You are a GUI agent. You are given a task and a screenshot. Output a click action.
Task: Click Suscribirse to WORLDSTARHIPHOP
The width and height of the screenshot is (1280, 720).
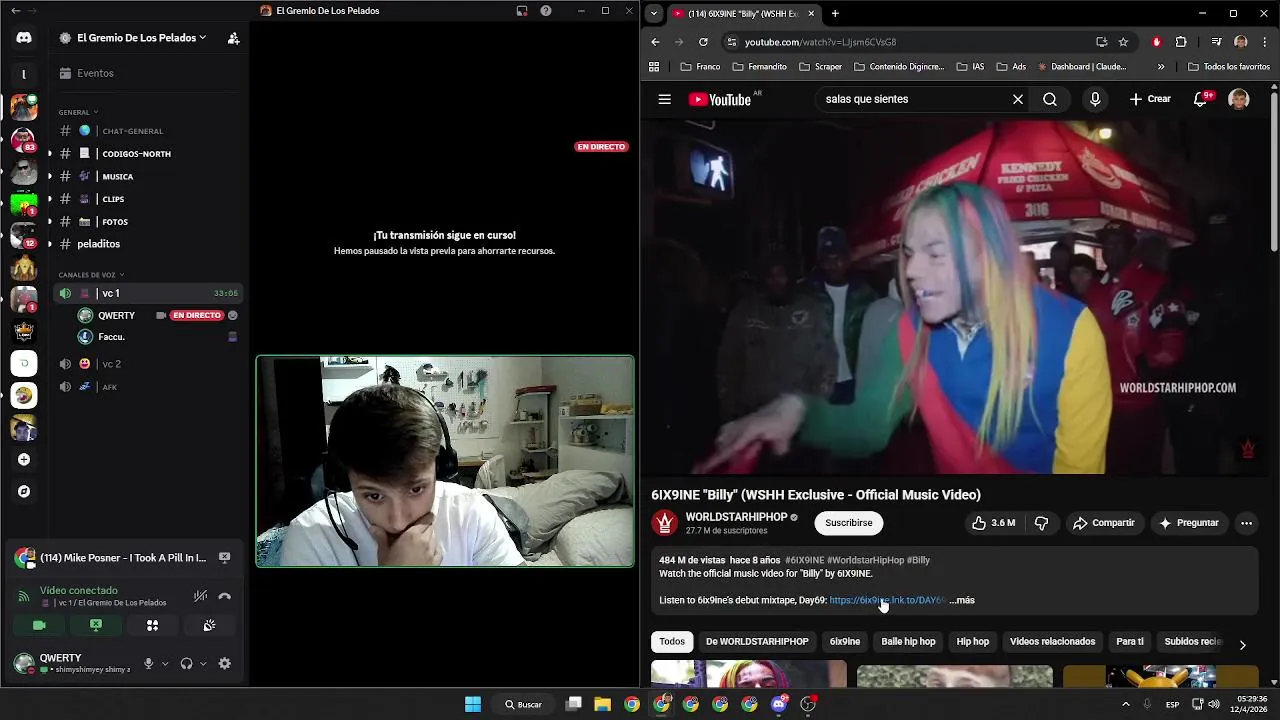849,523
